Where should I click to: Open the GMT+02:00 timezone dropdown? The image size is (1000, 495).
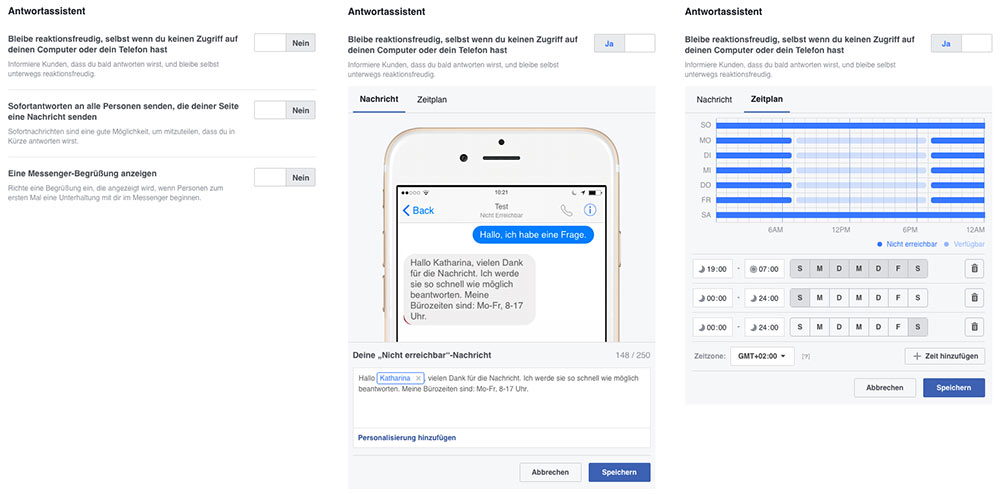coord(762,357)
